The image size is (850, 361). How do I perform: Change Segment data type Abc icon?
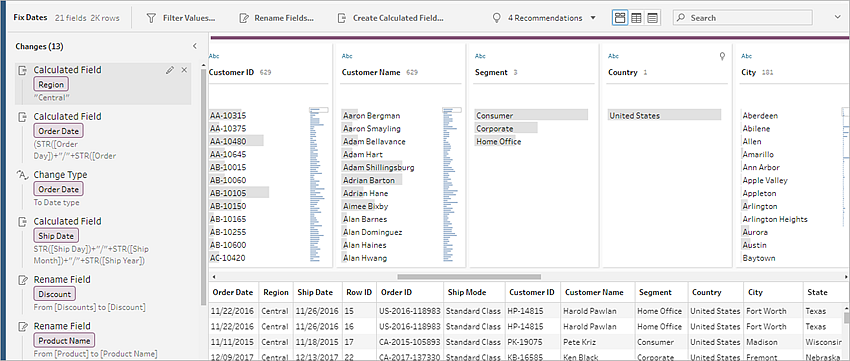480,56
